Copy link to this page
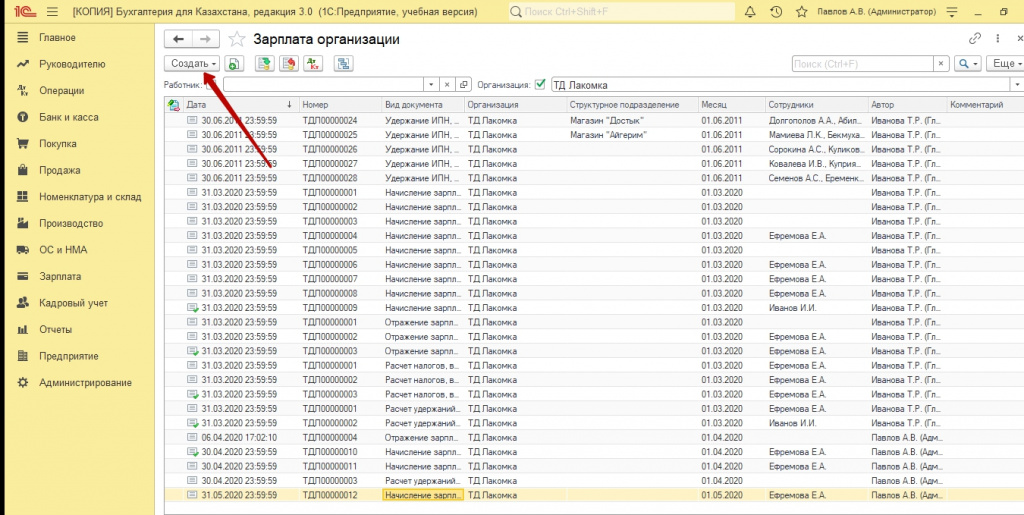This screenshot has width=1024, height=515. click(975, 39)
